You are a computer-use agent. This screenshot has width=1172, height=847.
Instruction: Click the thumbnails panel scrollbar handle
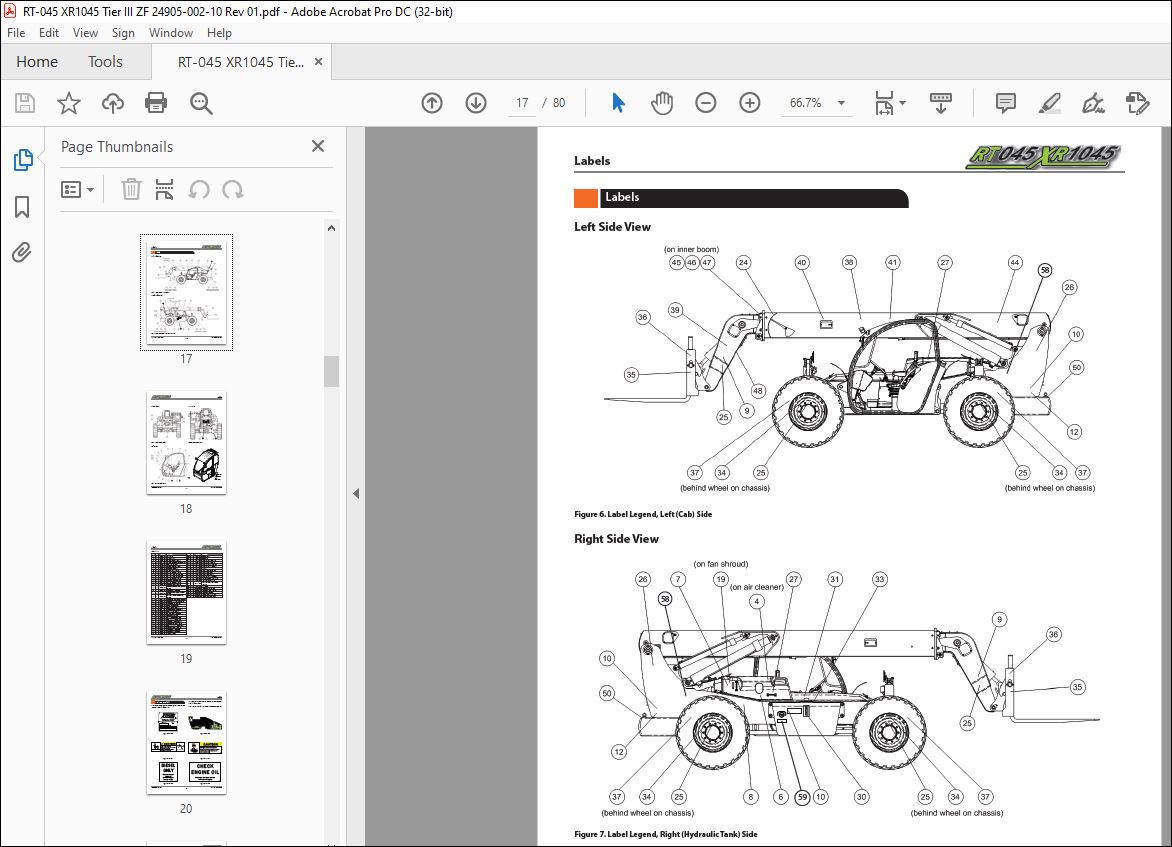(x=331, y=371)
